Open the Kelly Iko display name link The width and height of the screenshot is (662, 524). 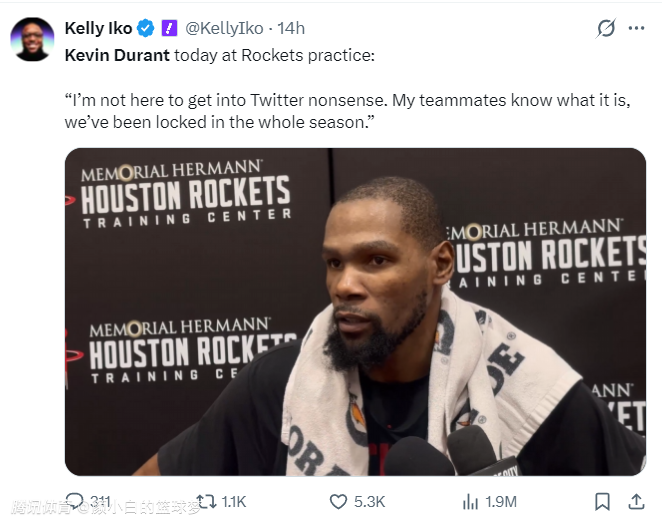[x=98, y=28]
